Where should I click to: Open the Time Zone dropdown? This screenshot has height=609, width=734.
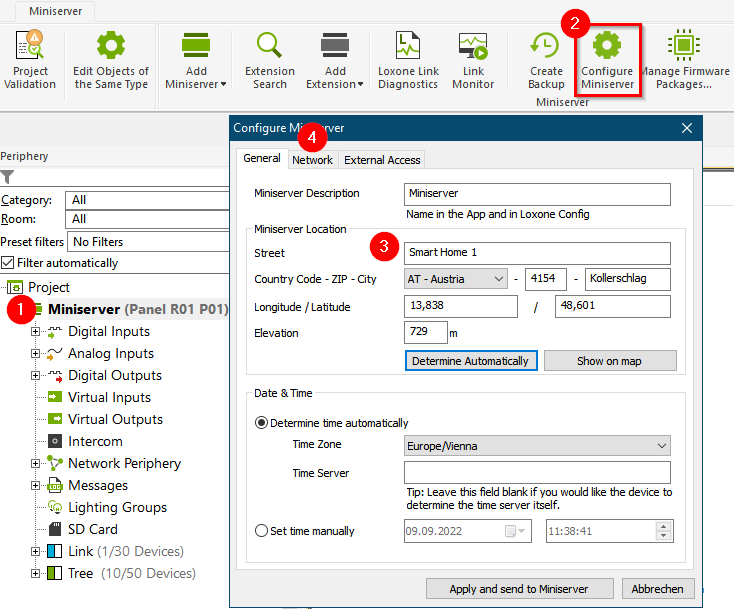tap(537, 445)
